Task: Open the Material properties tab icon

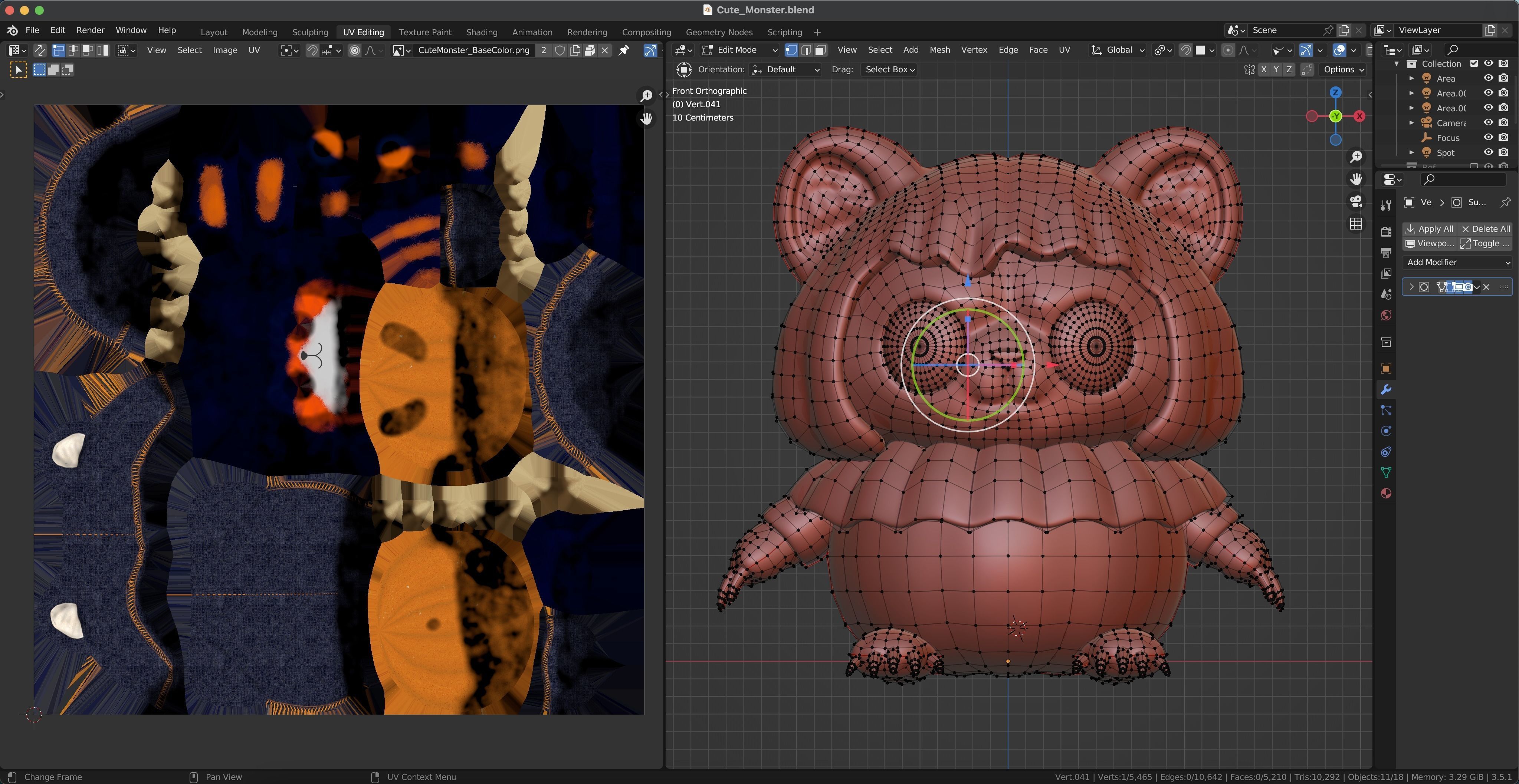Action: tap(1386, 493)
